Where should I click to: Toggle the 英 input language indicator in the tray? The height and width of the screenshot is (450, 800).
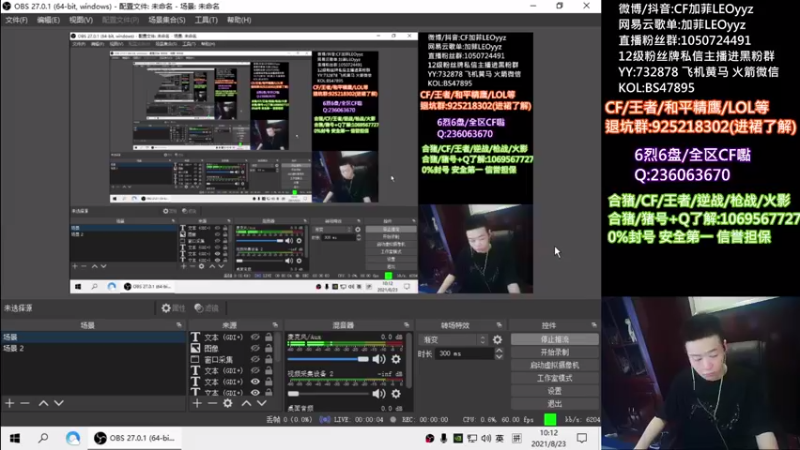coord(499,438)
